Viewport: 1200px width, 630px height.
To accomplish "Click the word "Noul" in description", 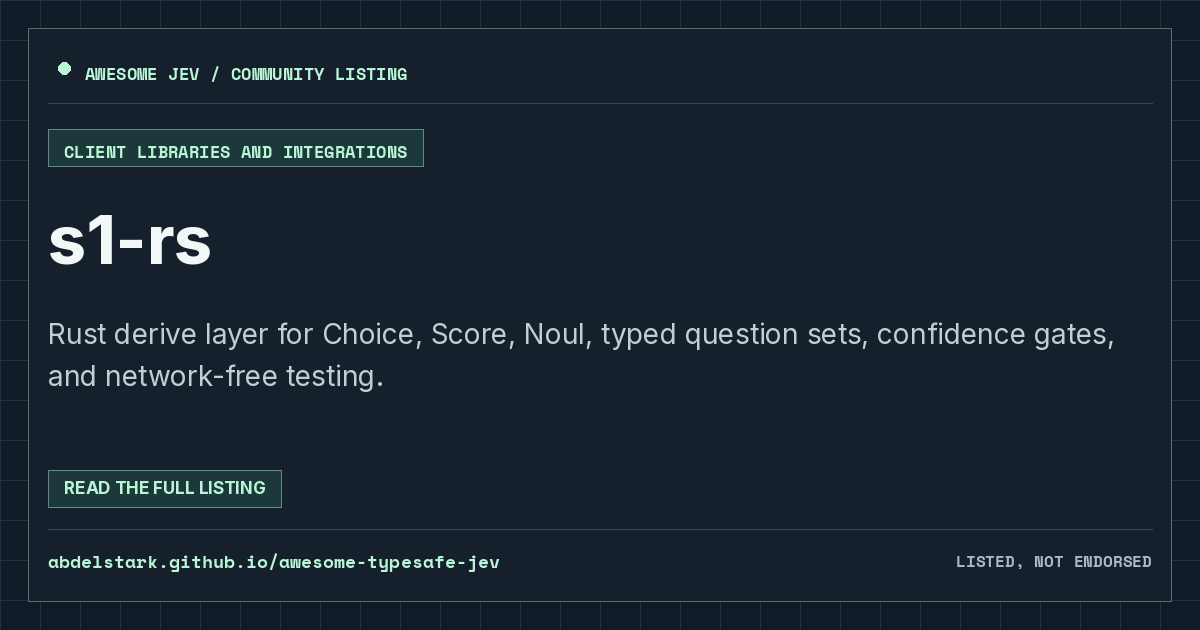I will click(x=554, y=334).
